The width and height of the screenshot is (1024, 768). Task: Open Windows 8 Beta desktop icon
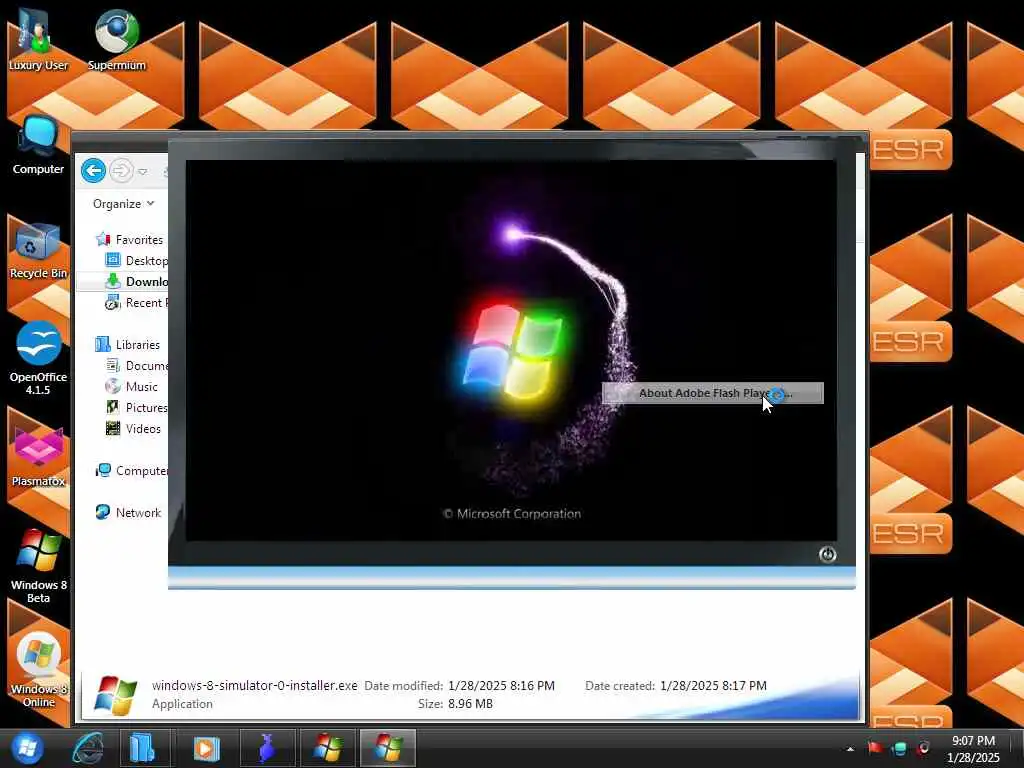pyautogui.click(x=38, y=566)
